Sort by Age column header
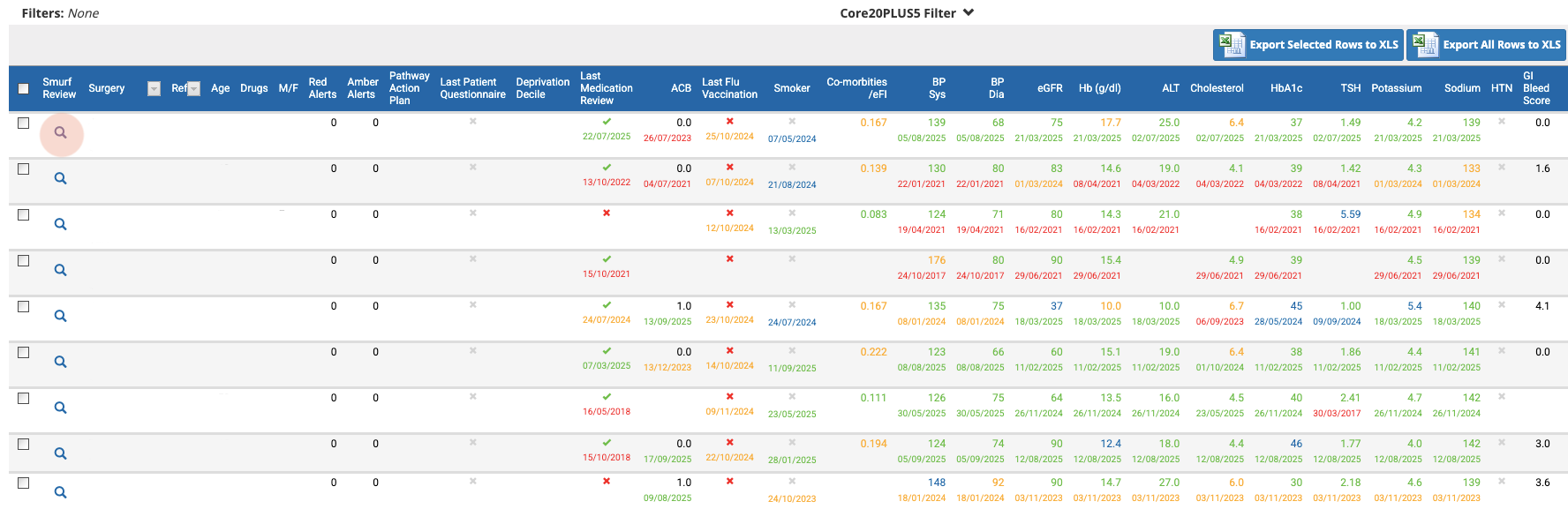 [221, 88]
